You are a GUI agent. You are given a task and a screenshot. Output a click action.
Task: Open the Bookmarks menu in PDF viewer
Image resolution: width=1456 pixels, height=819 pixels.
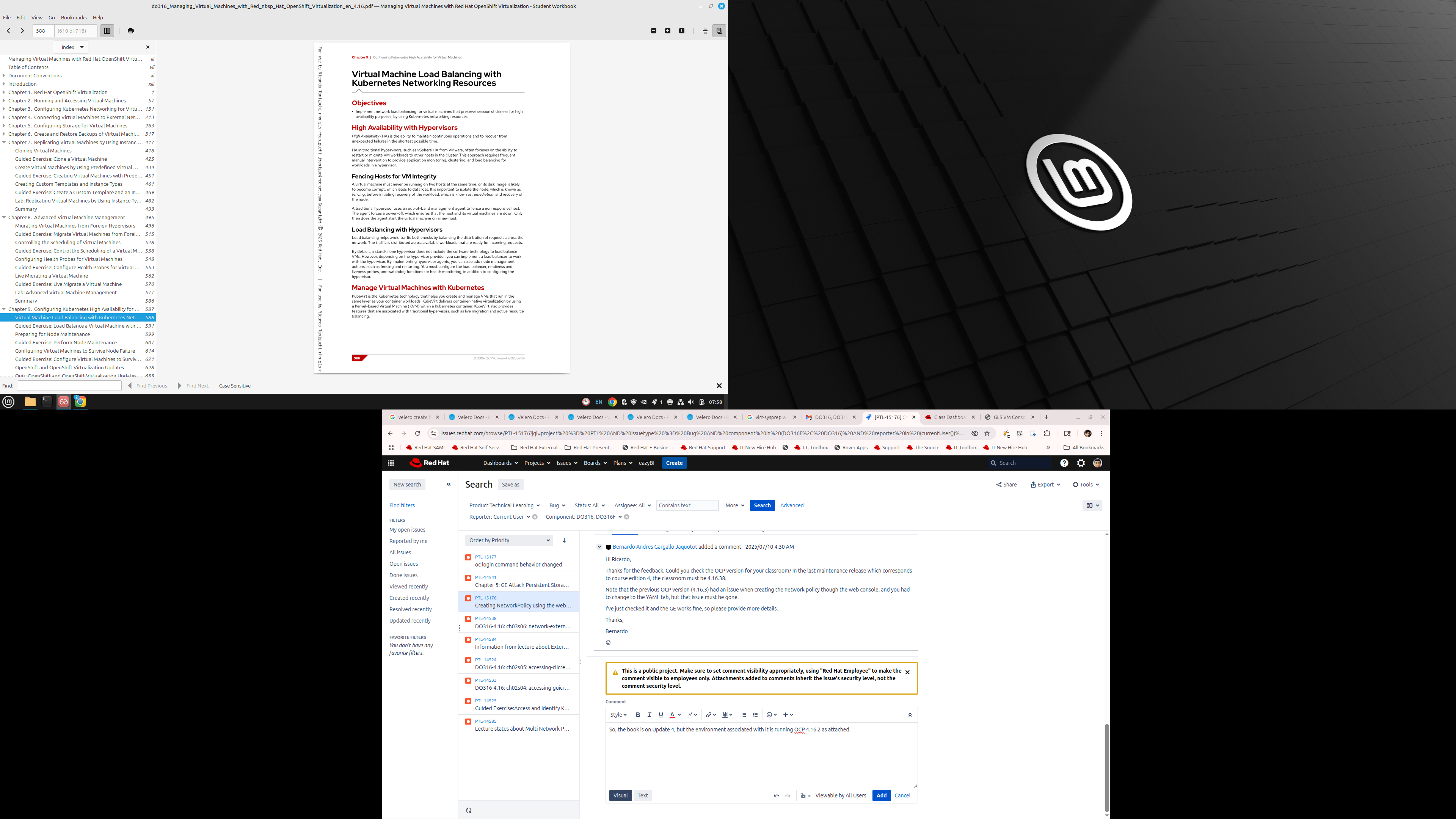click(x=74, y=17)
